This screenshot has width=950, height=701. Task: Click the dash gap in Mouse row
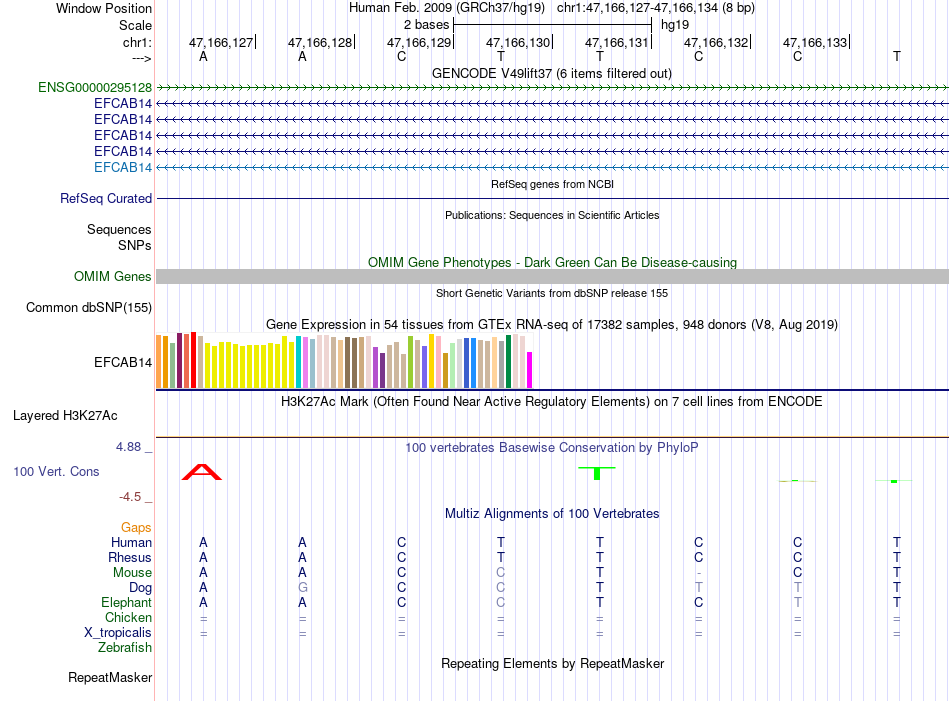699,573
